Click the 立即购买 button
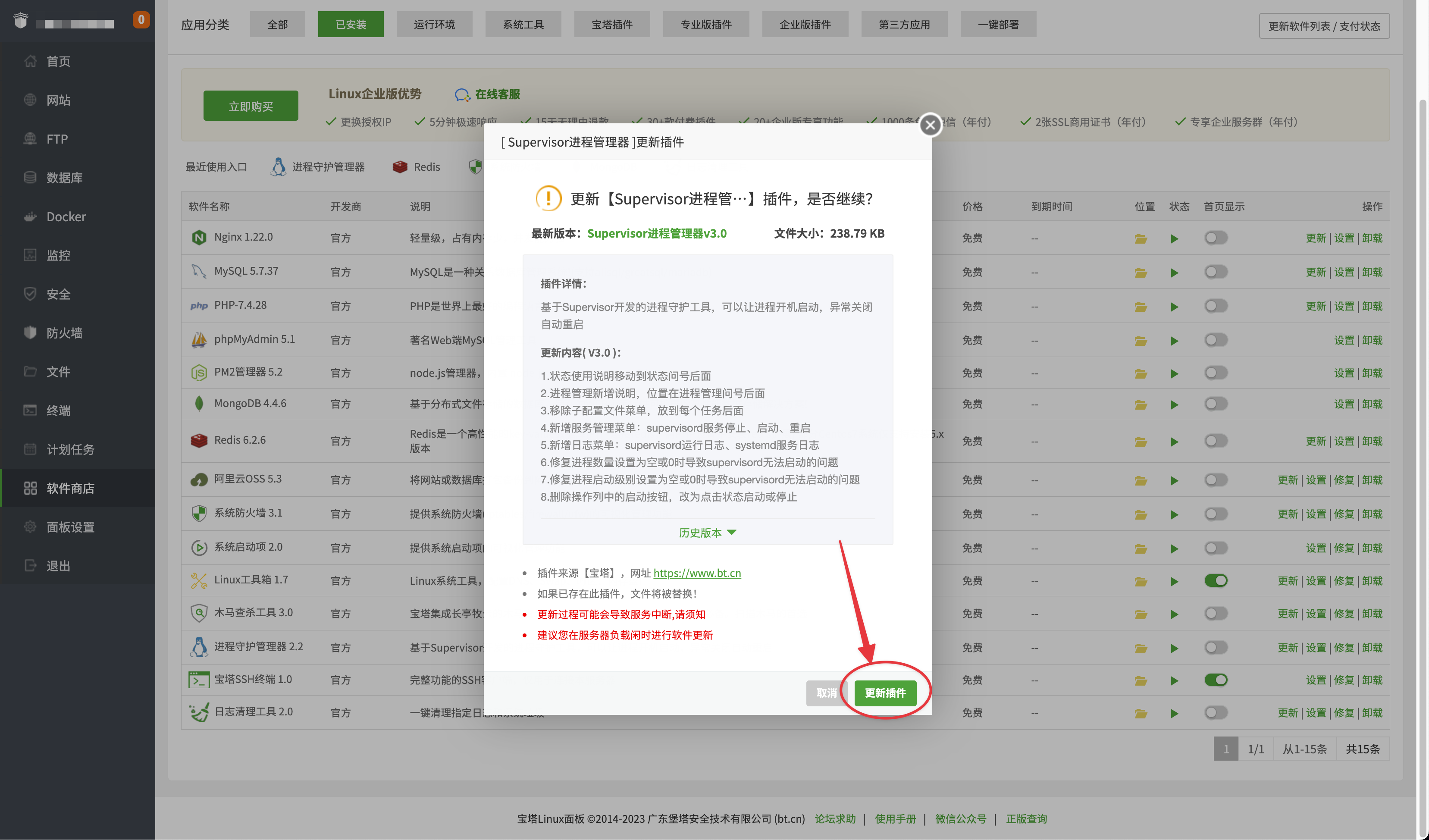Viewport: 1429px width, 840px height. [x=251, y=106]
